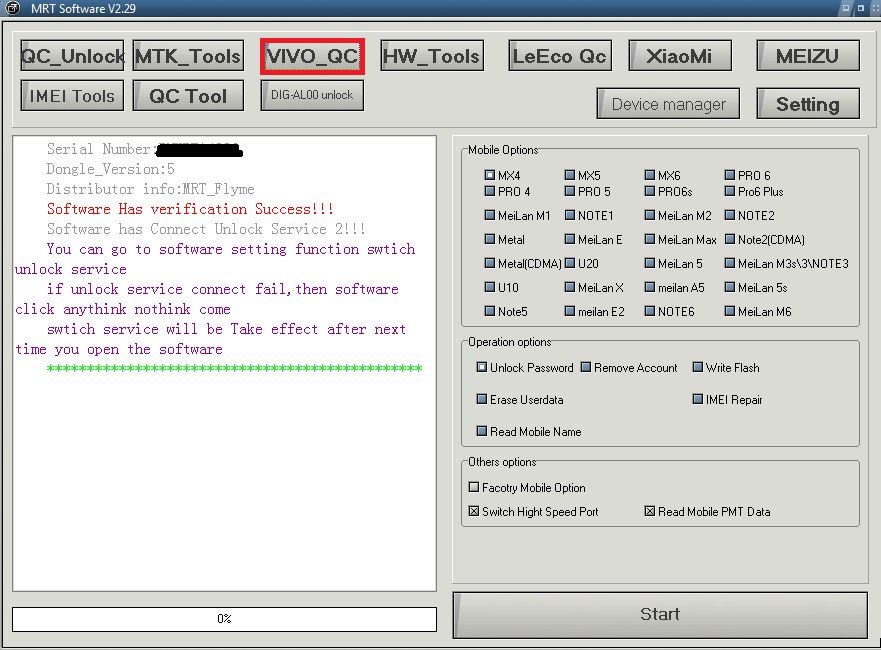Check the MeiLan 5s checkbox
The width and height of the screenshot is (881, 650).
tap(730, 287)
